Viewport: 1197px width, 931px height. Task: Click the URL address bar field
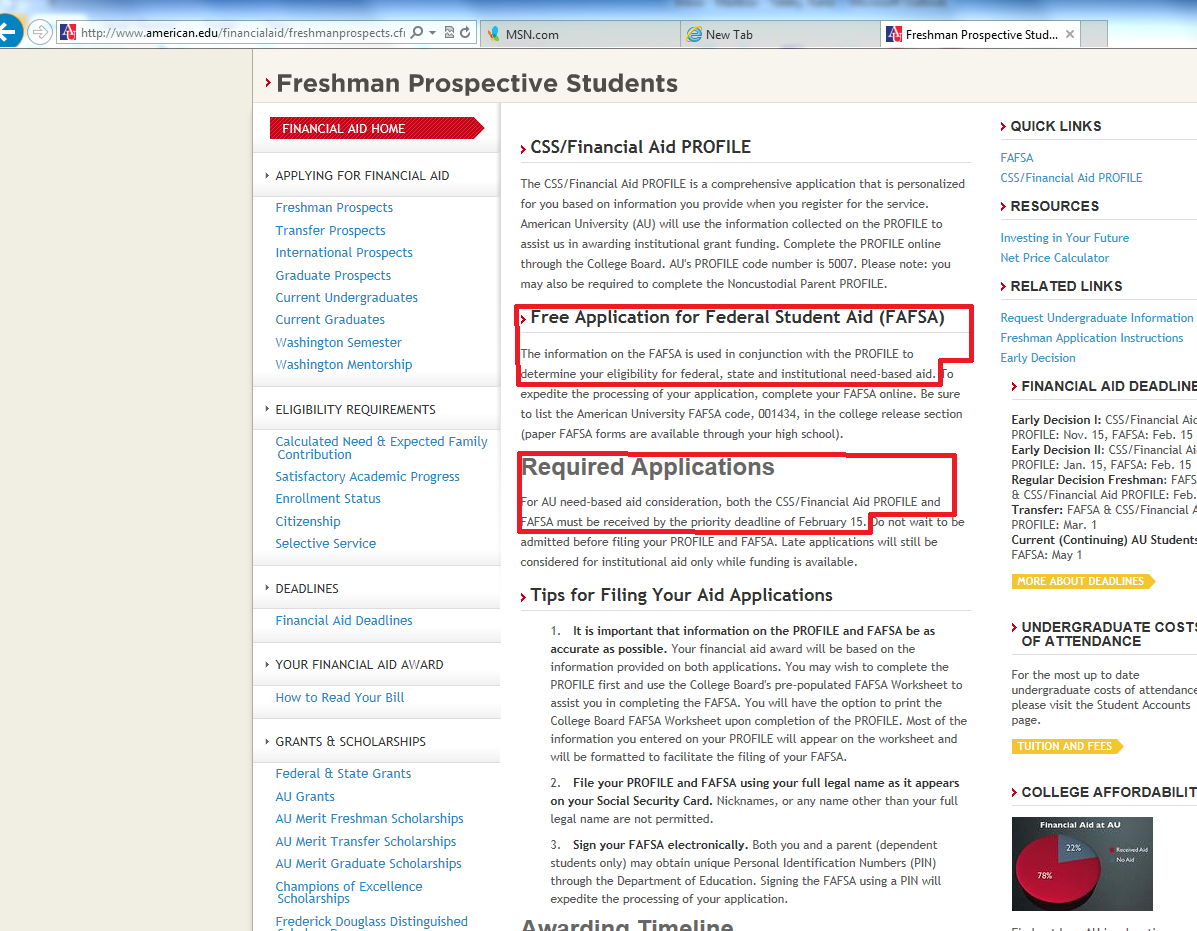tap(240, 33)
